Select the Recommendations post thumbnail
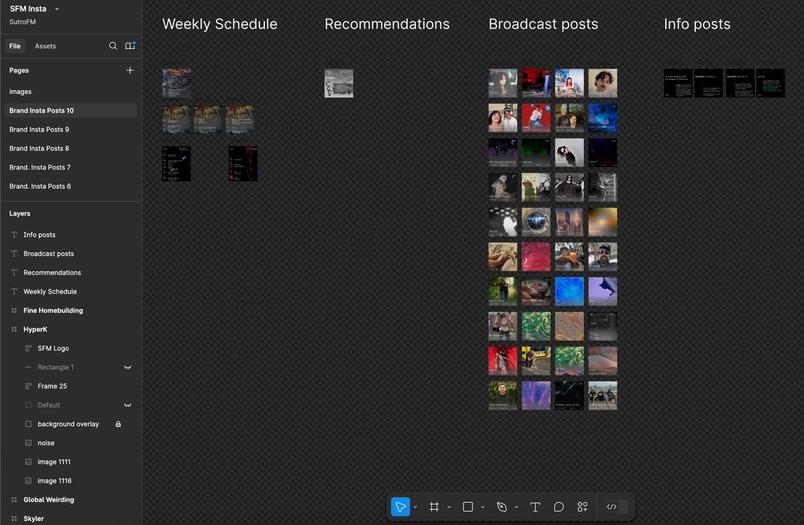This screenshot has width=804, height=525. point(339,83)
